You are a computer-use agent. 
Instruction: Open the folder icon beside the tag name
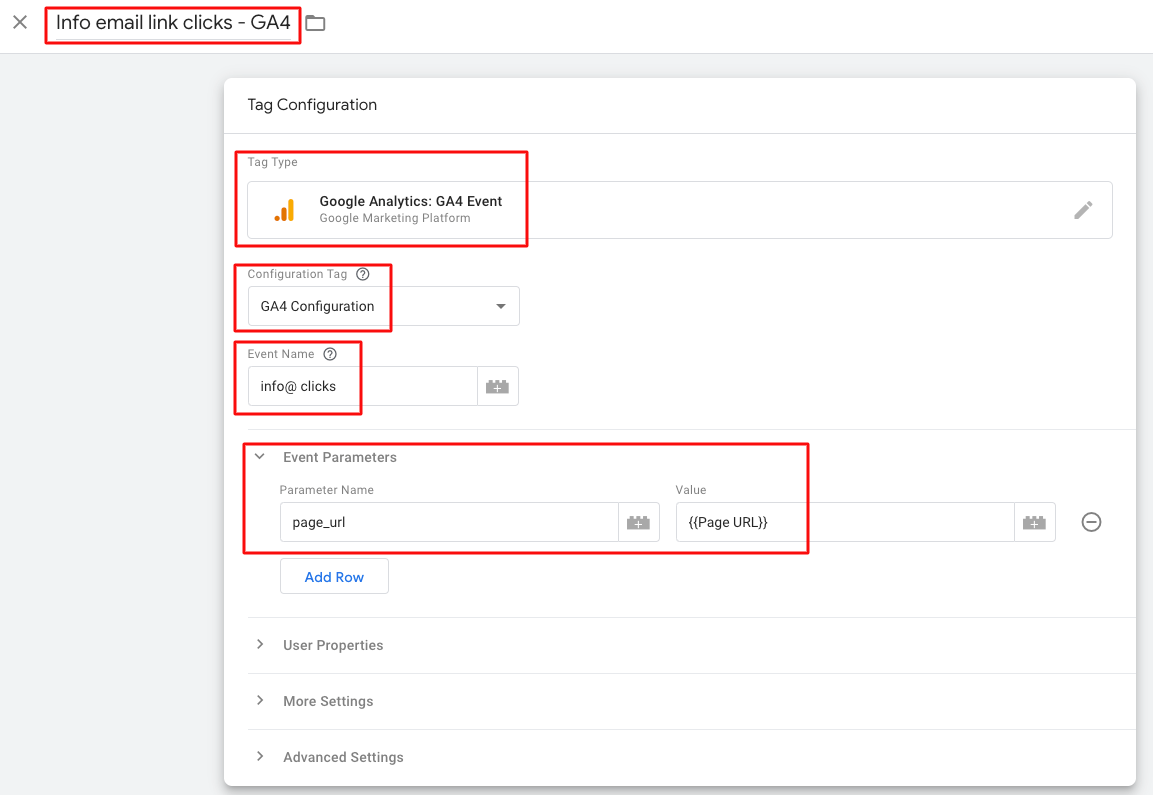tap(315, 23)
